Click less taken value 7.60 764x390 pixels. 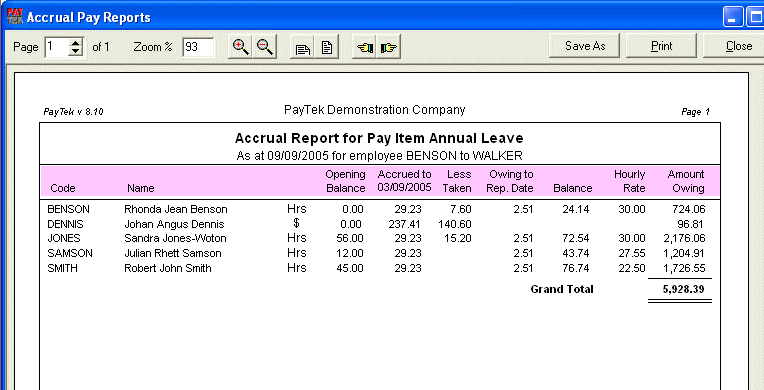(461, 210)
